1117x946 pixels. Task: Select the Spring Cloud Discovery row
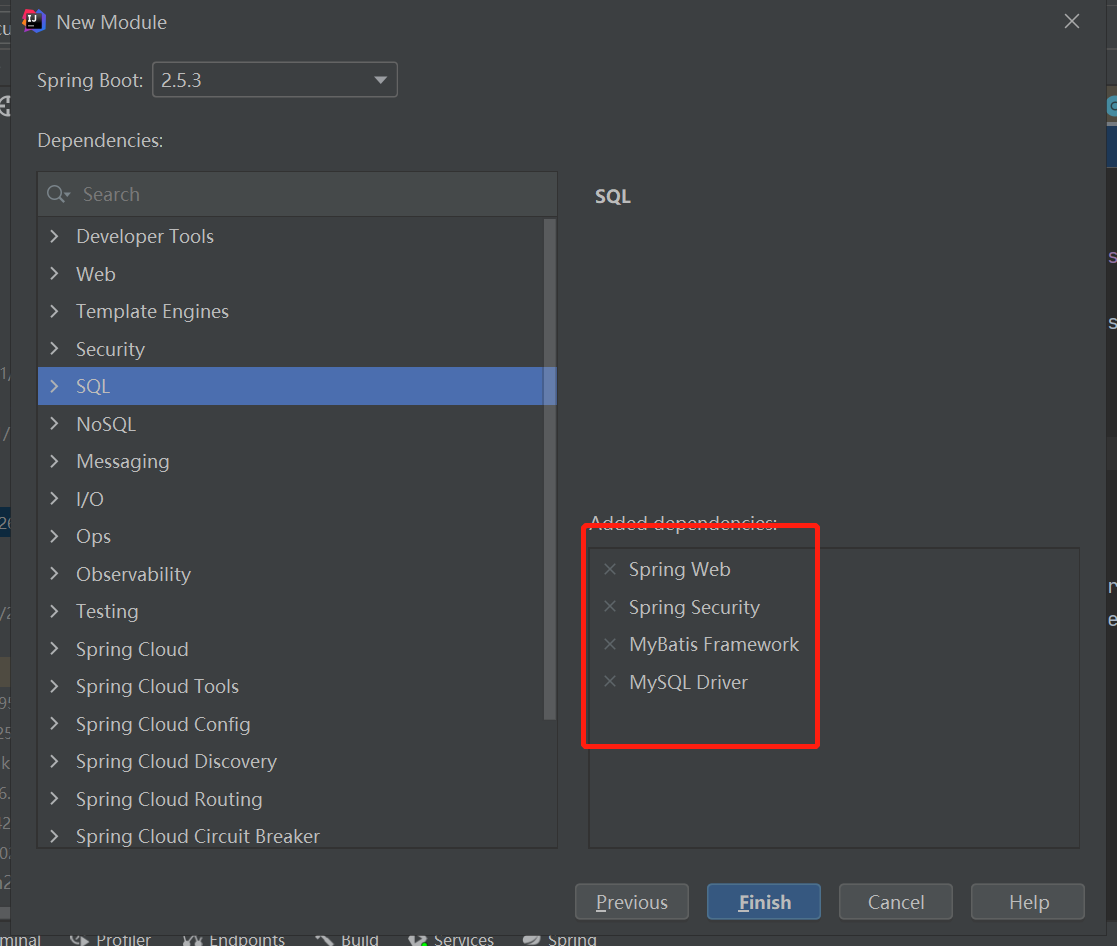(x=291, y=761)
